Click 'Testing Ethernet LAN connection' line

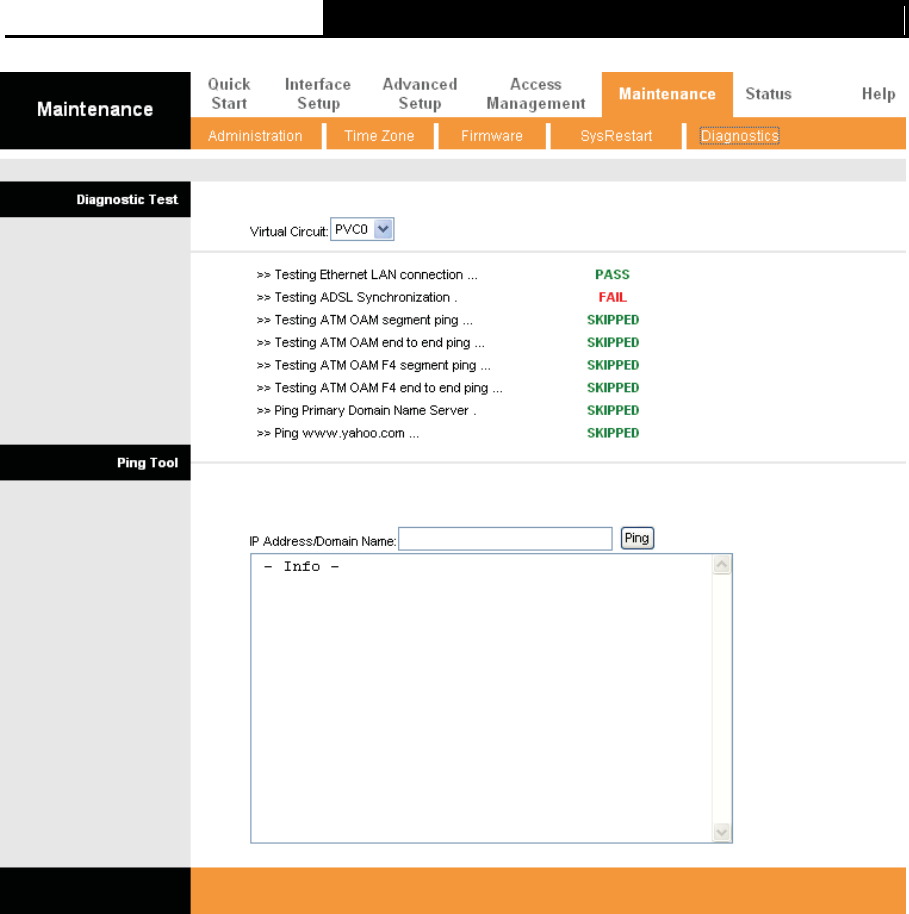click(x=367, y=275)
